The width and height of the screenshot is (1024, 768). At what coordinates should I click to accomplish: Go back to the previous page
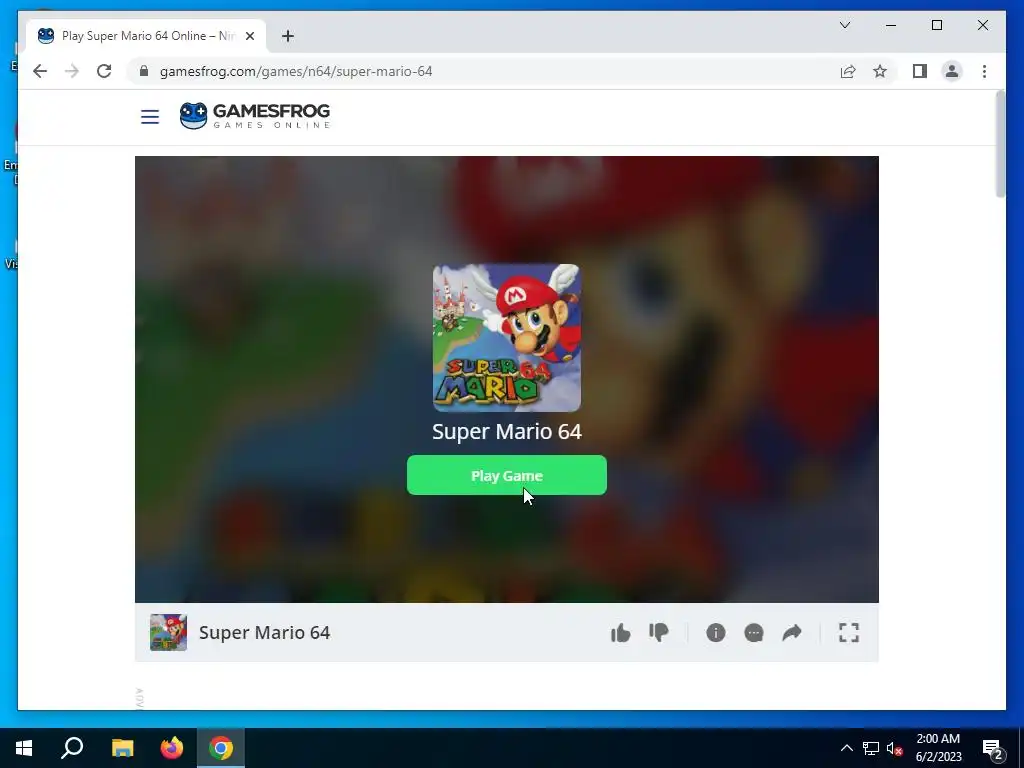click(40, 71)
